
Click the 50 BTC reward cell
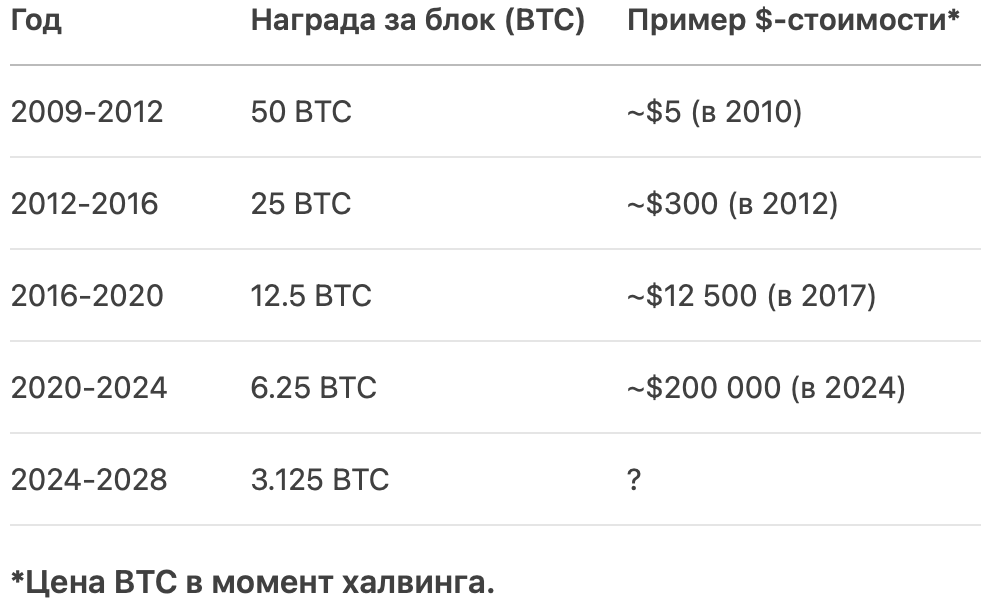tap(301, 112)
